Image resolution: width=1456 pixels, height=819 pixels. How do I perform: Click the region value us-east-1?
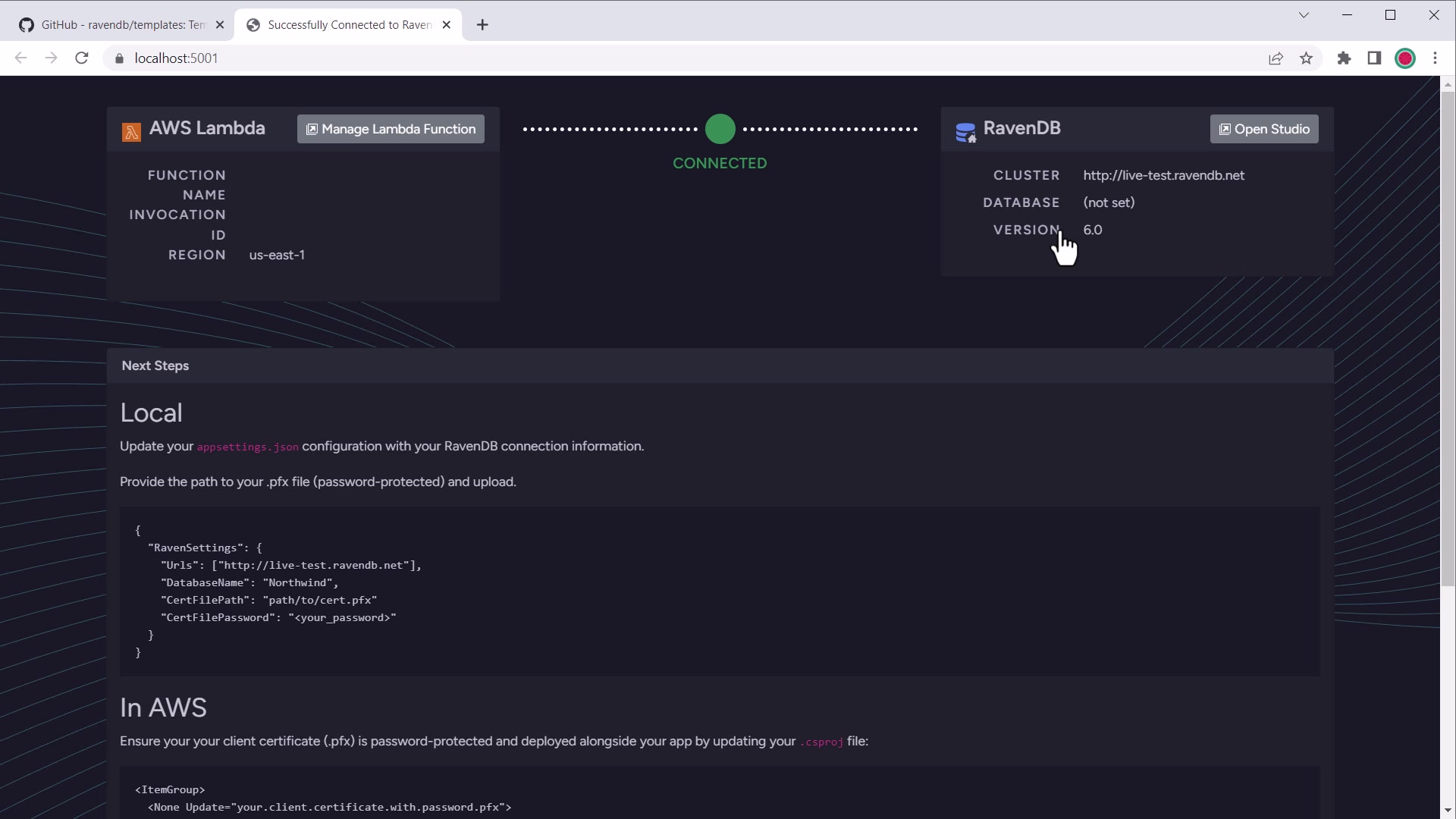pos(277,255)
